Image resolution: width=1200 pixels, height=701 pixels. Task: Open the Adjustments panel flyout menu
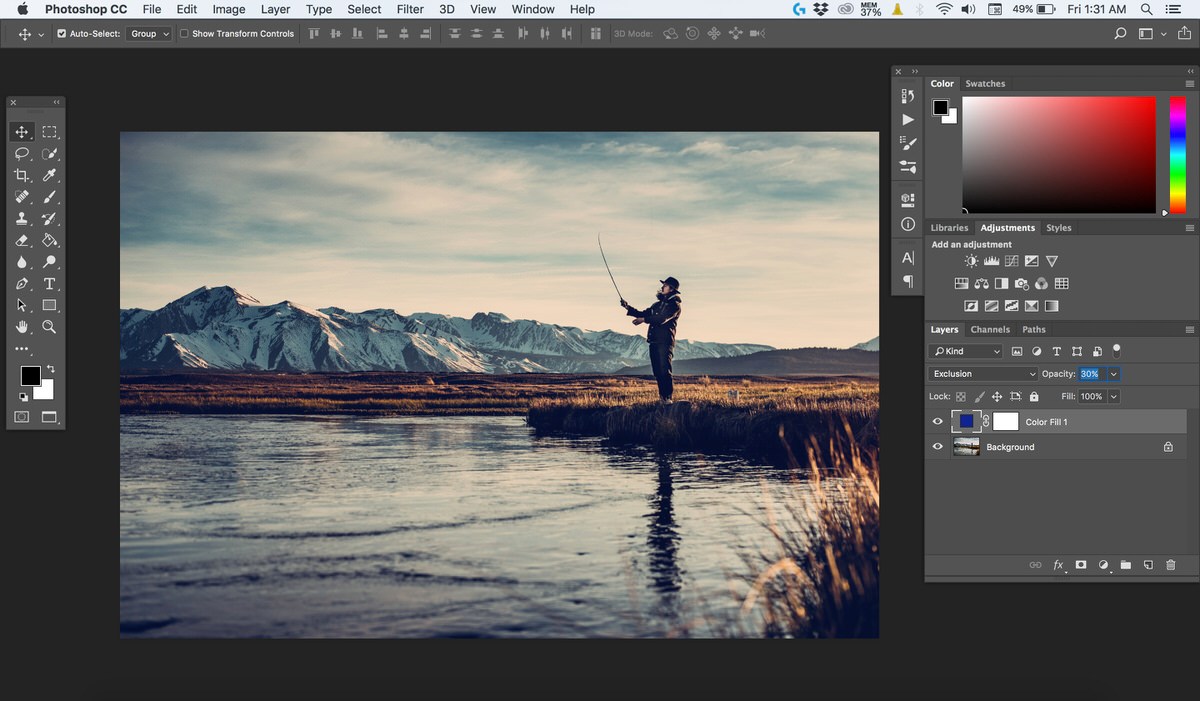click(1189, 228)
